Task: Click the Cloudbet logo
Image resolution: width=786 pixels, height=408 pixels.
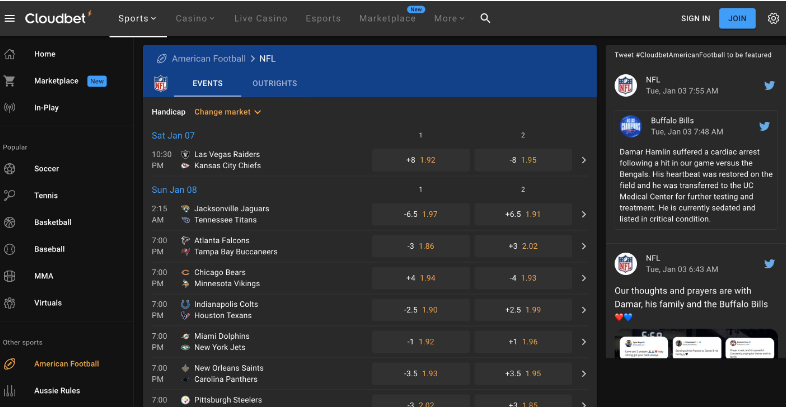Action: click(58, 18)
